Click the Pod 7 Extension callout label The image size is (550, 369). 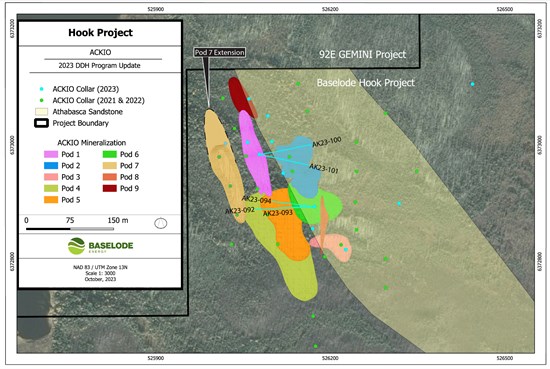pos(220,53)
